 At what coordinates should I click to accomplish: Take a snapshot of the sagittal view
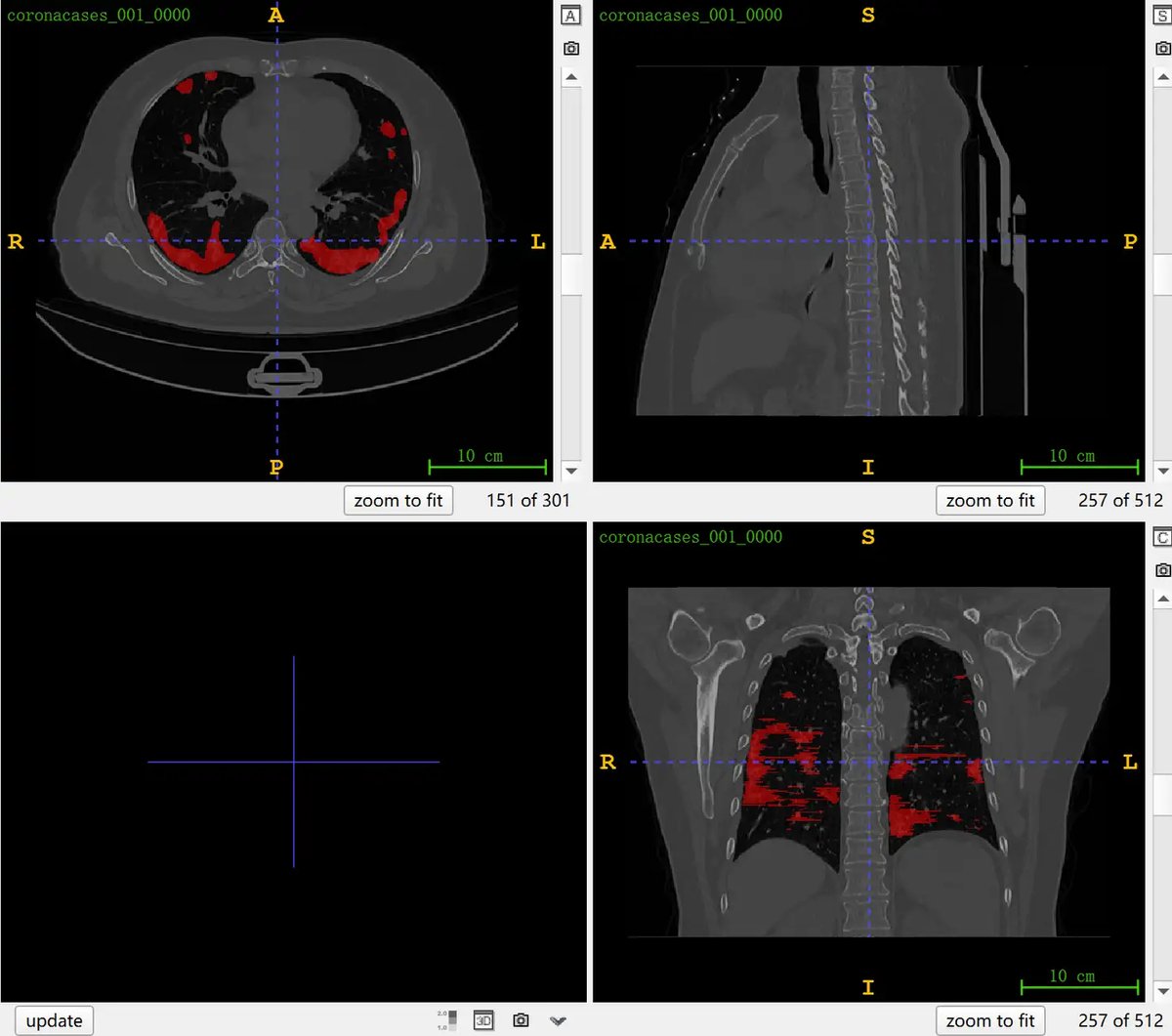pos(1162,48)
